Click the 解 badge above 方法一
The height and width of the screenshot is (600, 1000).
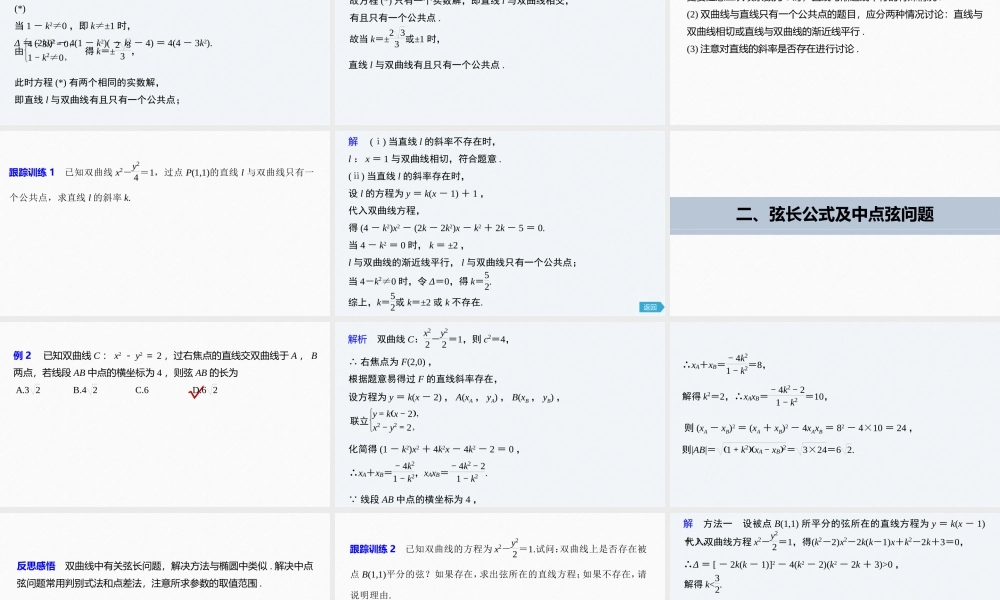pyautogui.click(x=687, y=523)
